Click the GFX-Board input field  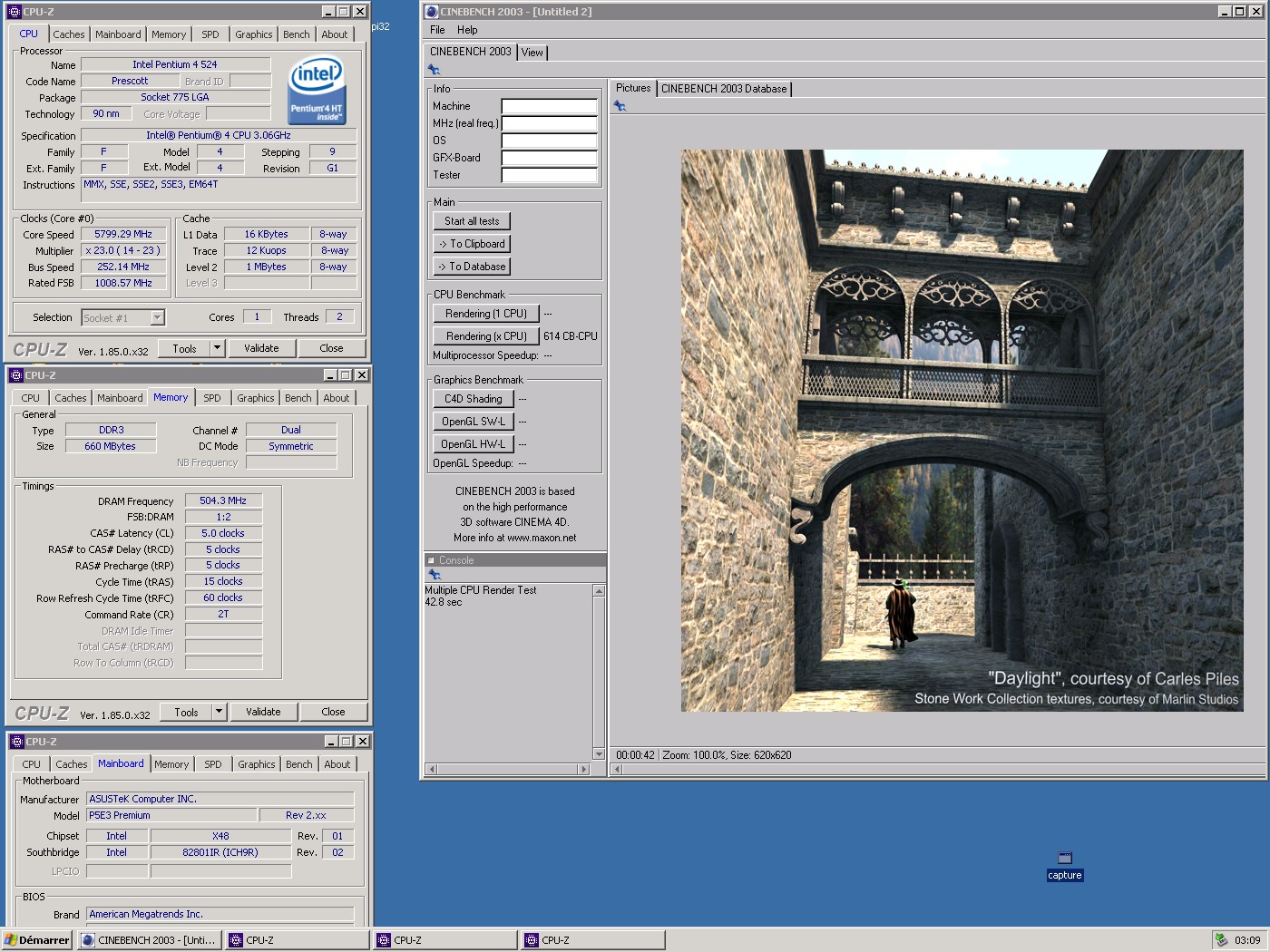tap(549, 158)
